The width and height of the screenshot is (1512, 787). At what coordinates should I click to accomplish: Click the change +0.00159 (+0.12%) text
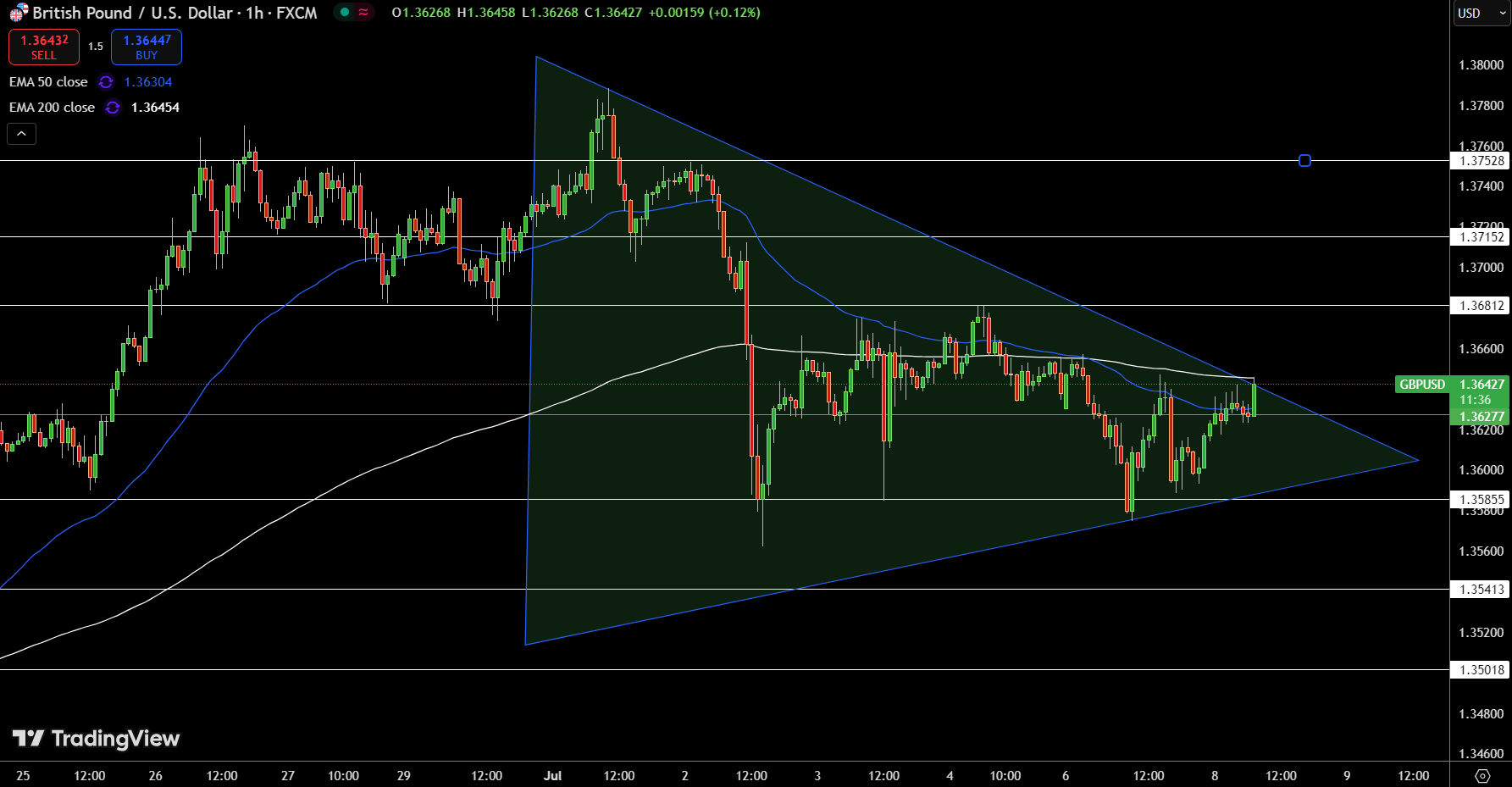[x=705, y=13]
